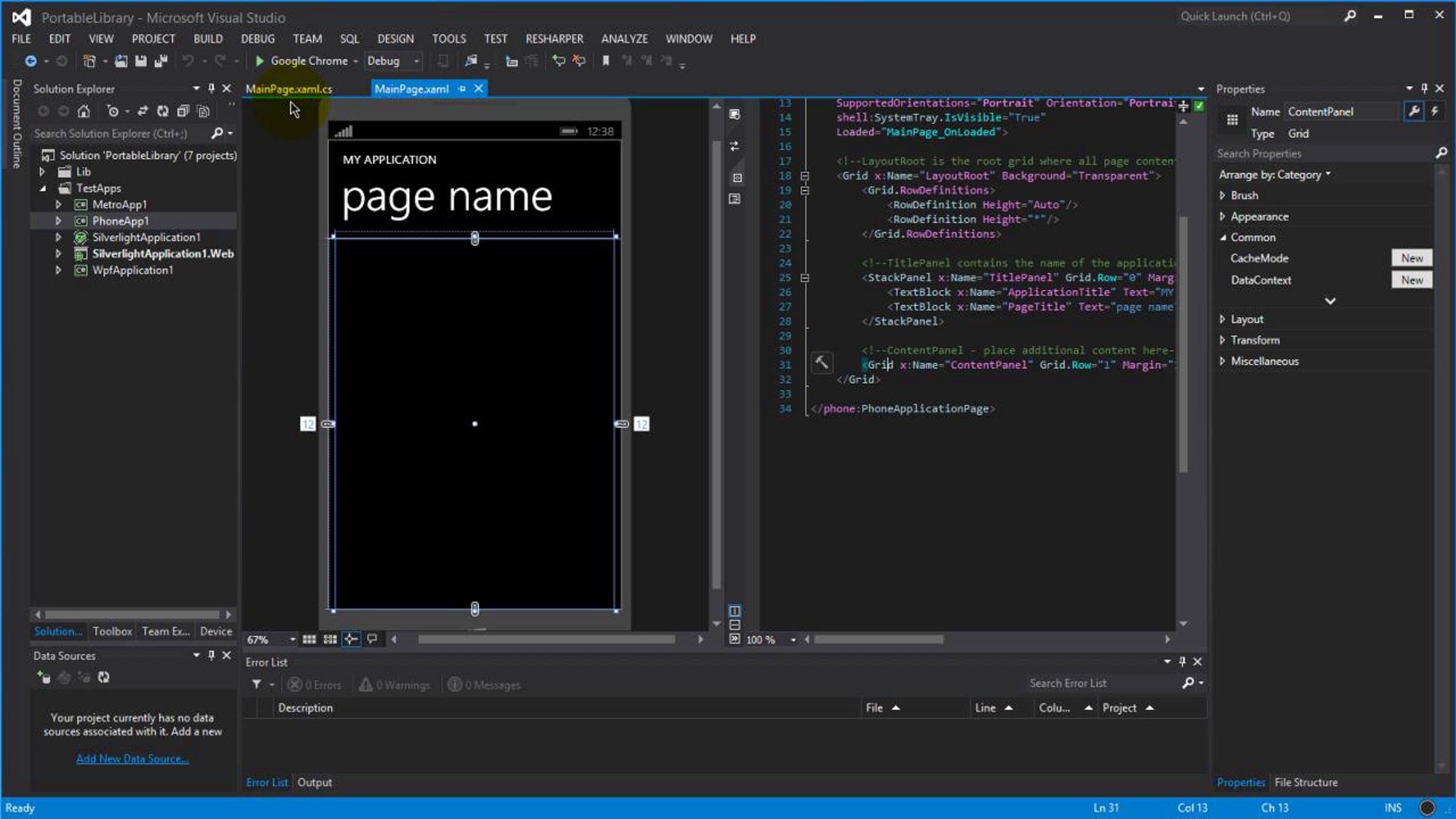Open the Google Chrome start target dropdown
Image resolution: width=1456 pixels, height=819 pixels.
[x=356, y=61]
